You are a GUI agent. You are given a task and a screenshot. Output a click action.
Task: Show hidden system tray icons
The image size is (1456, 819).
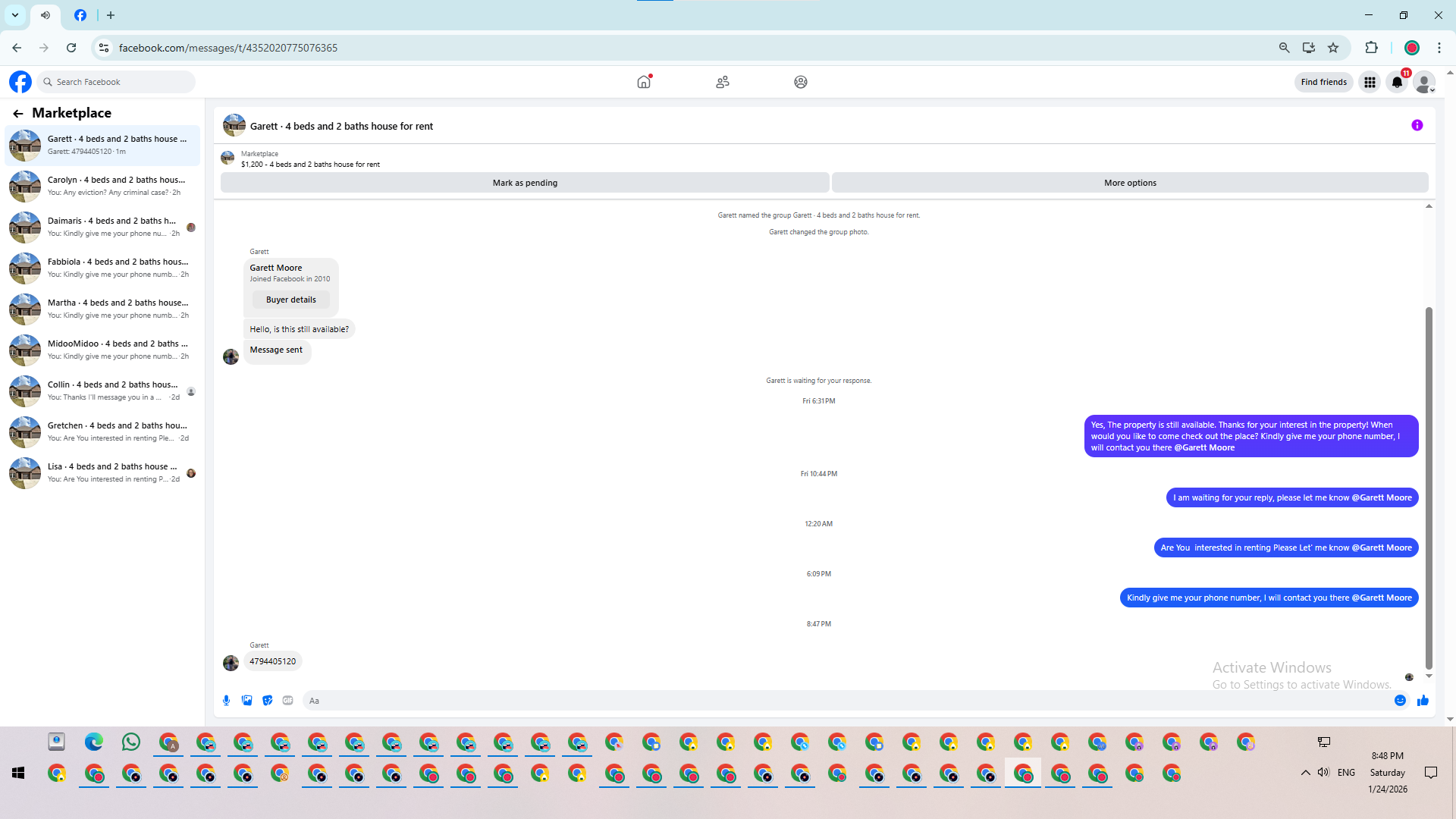(x=1305, y=773)
